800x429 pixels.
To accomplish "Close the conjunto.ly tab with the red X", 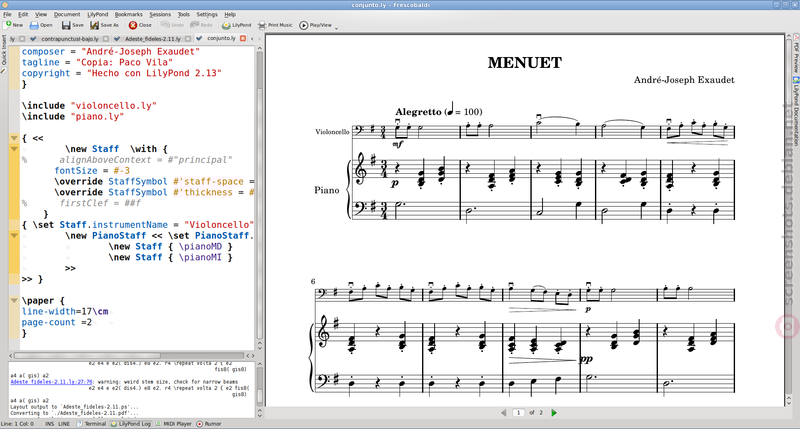I will [243, 38].
